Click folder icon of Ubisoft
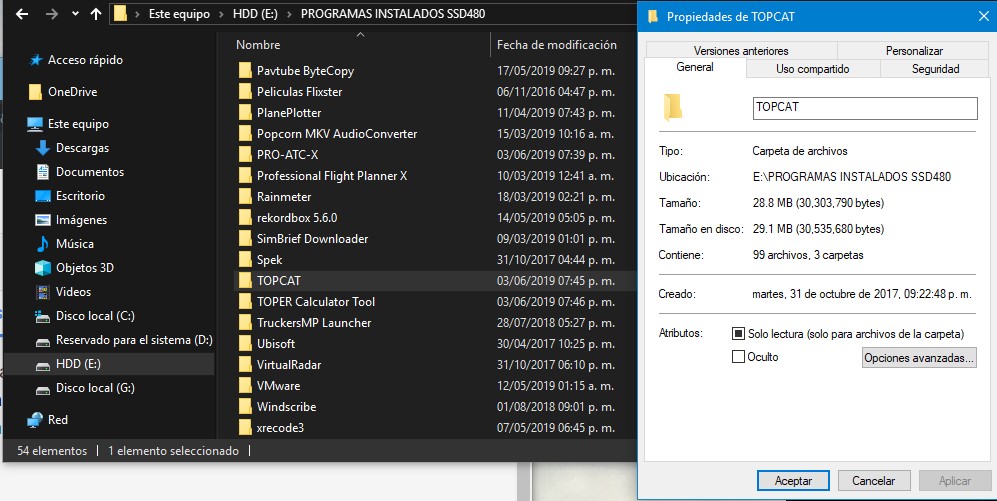This screenshot has height=501, width=997. [245, 343]
